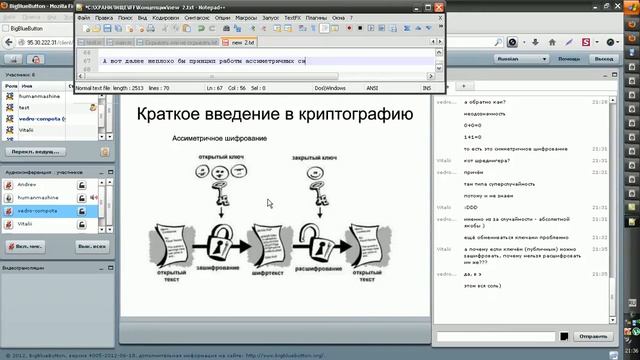This screenshot has height=360, width=640.
Task: Click the Cut scissors icon in Notepad++
Action: 165,28
